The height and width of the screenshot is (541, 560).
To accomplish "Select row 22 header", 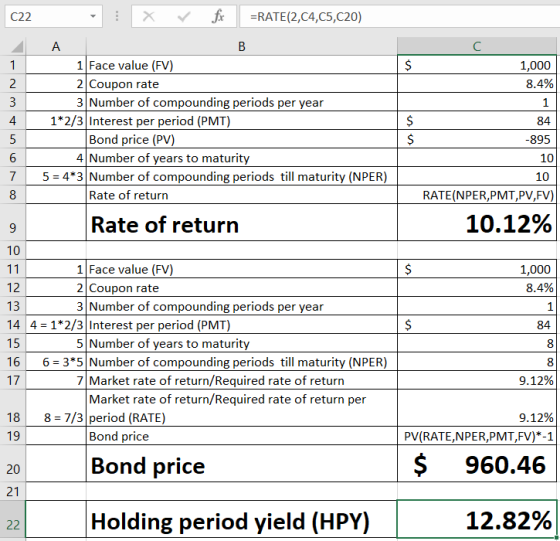I will click(13, 519).
